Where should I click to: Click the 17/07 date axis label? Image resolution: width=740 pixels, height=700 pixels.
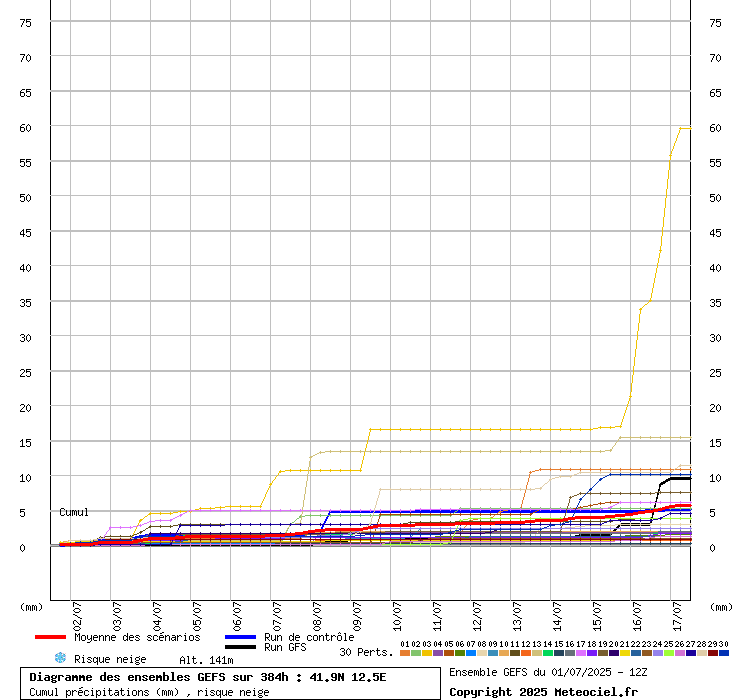pos(678,616)
